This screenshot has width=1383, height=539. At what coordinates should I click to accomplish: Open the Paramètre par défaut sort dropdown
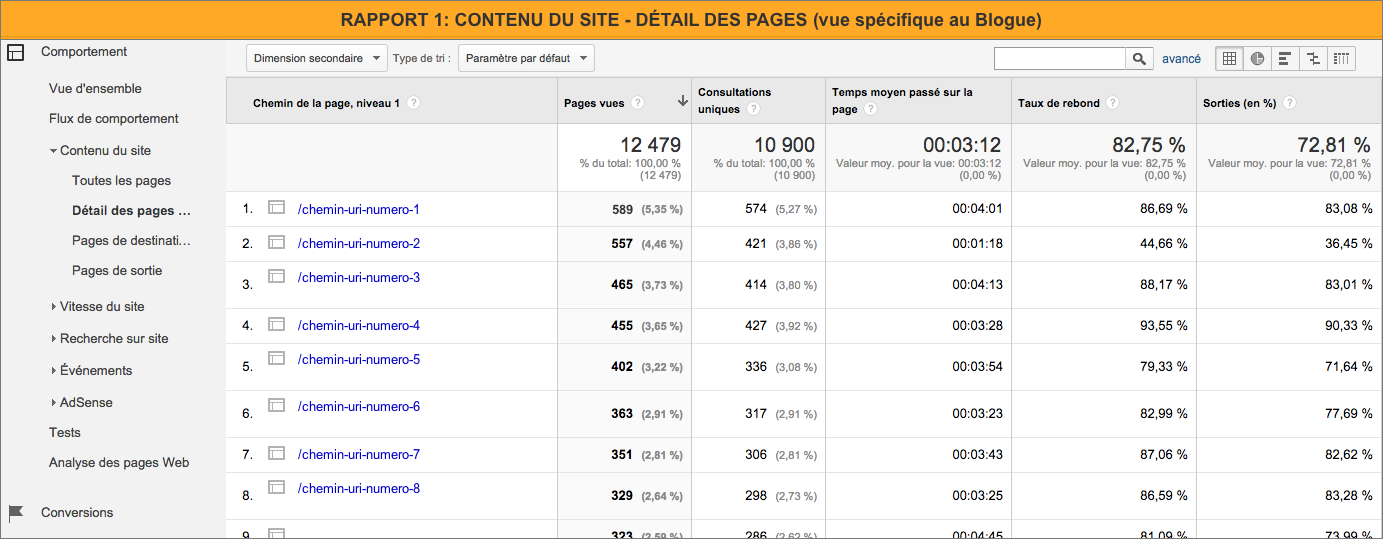click(526, 59)
